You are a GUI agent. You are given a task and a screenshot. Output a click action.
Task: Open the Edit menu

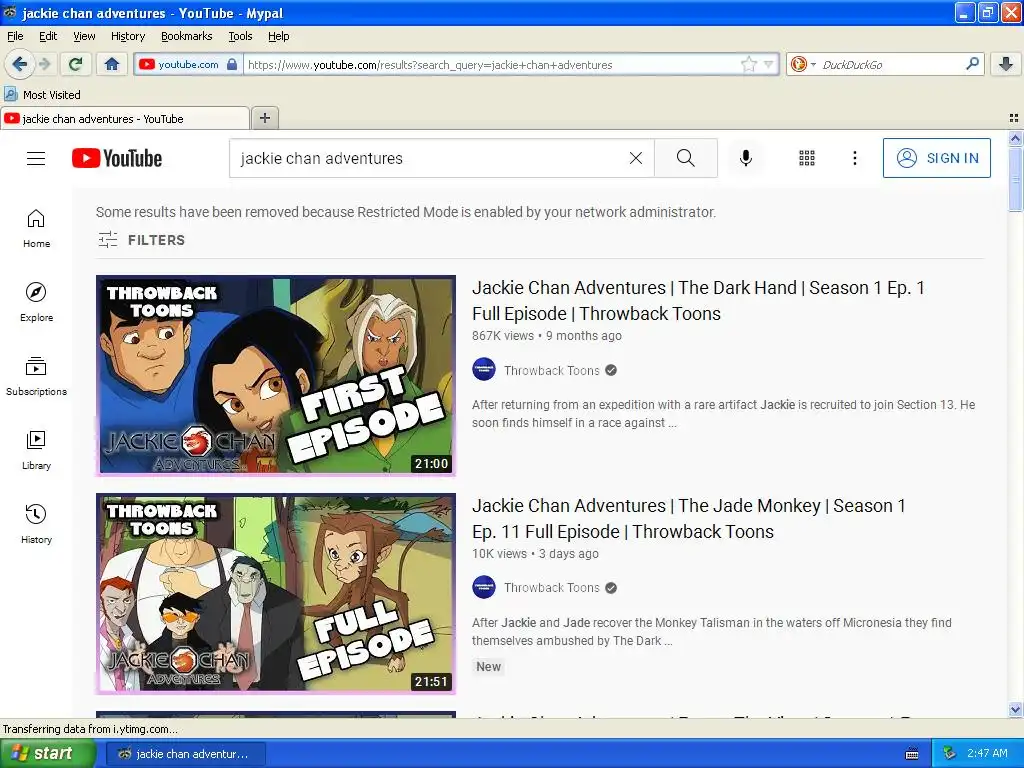48,36
